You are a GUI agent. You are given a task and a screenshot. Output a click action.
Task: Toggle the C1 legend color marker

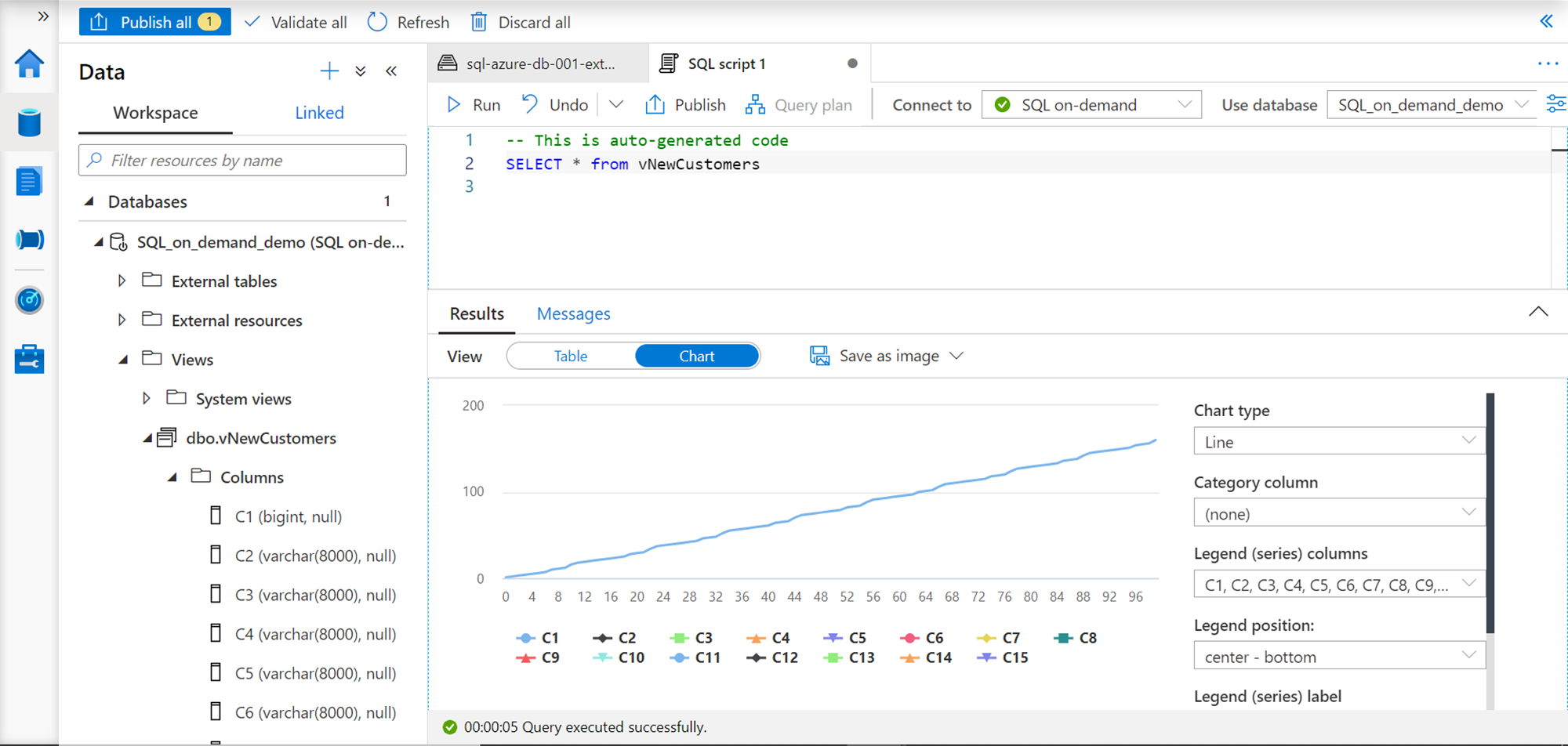click(x=526, y=638)
